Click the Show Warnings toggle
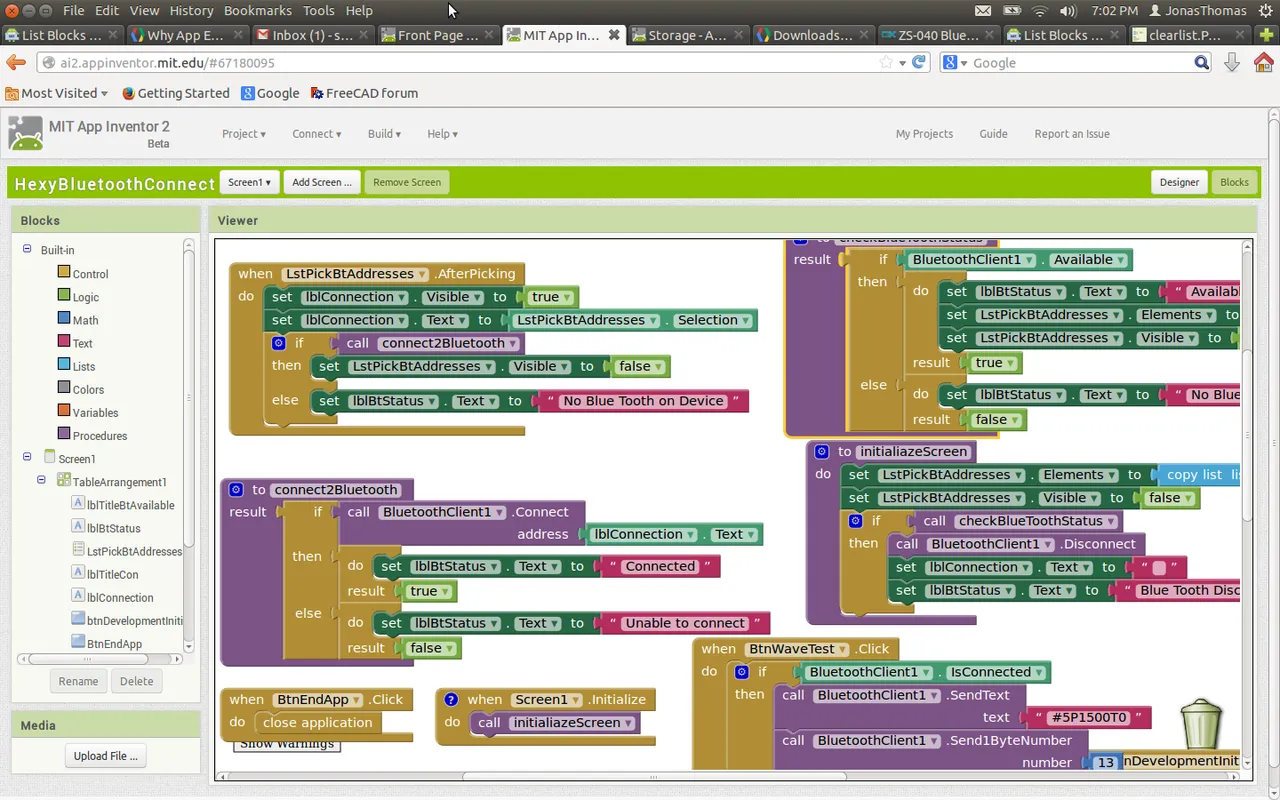 [x=287, y=744]
